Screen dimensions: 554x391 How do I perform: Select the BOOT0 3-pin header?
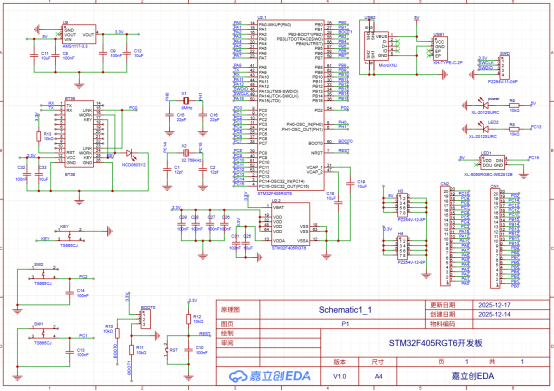146,319
